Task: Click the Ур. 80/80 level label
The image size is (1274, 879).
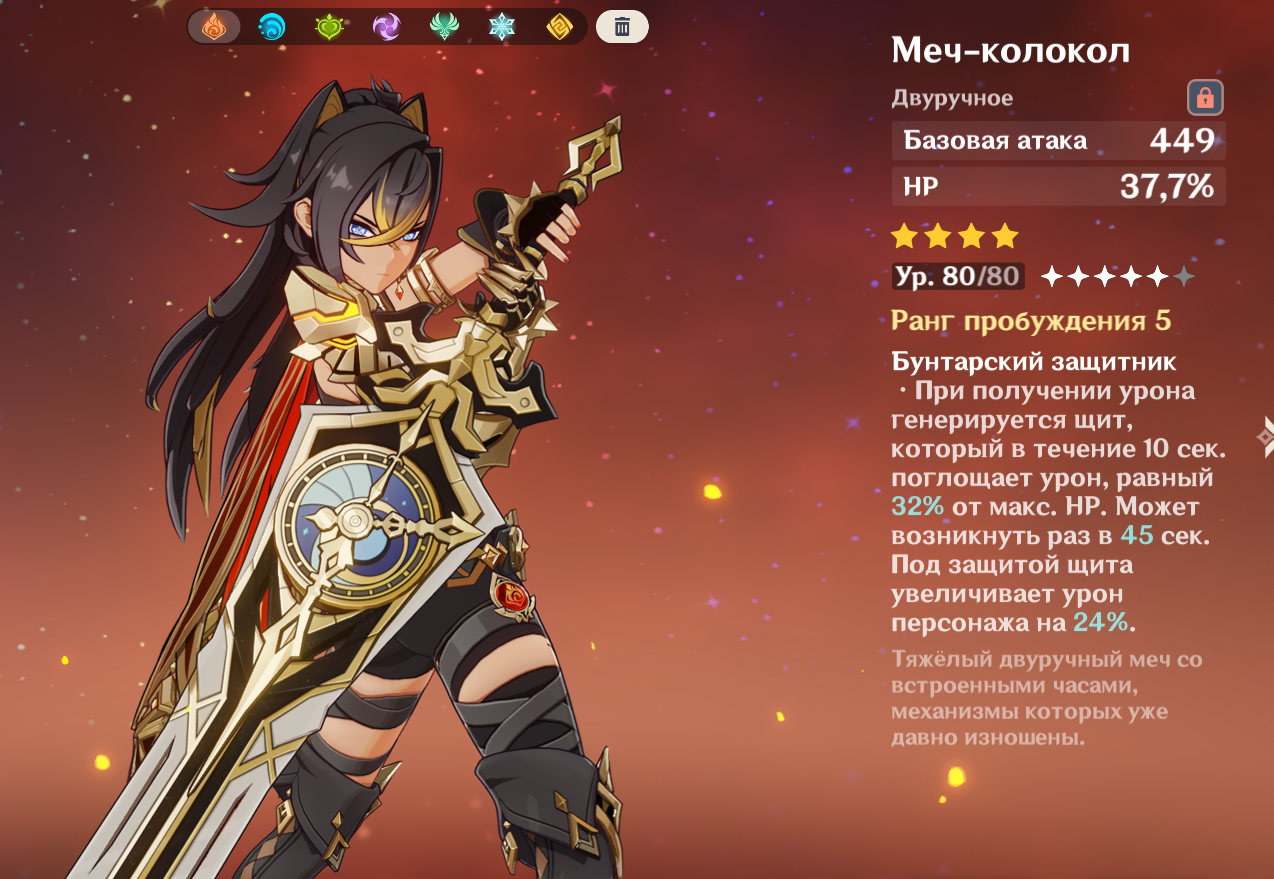Action: pyautogui.click(x=958, y=276)
